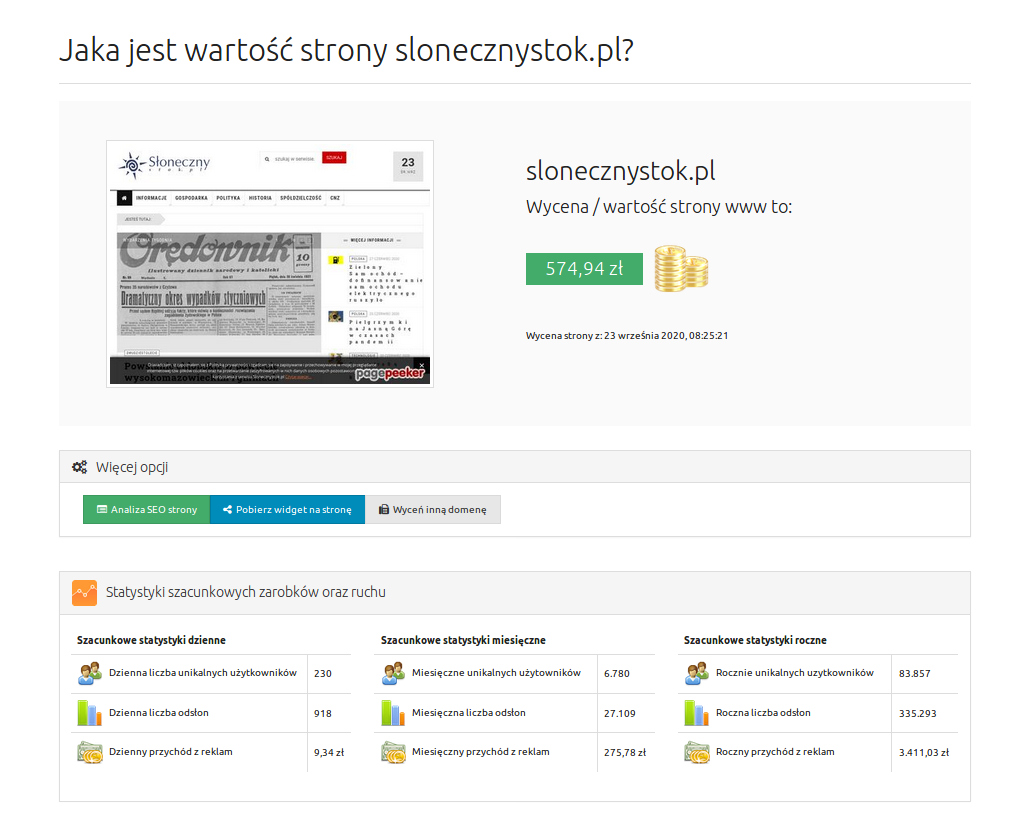Click the yearly page views bar chart icon
Viewport: 1020px width, 814px height.
coord(697,713)
